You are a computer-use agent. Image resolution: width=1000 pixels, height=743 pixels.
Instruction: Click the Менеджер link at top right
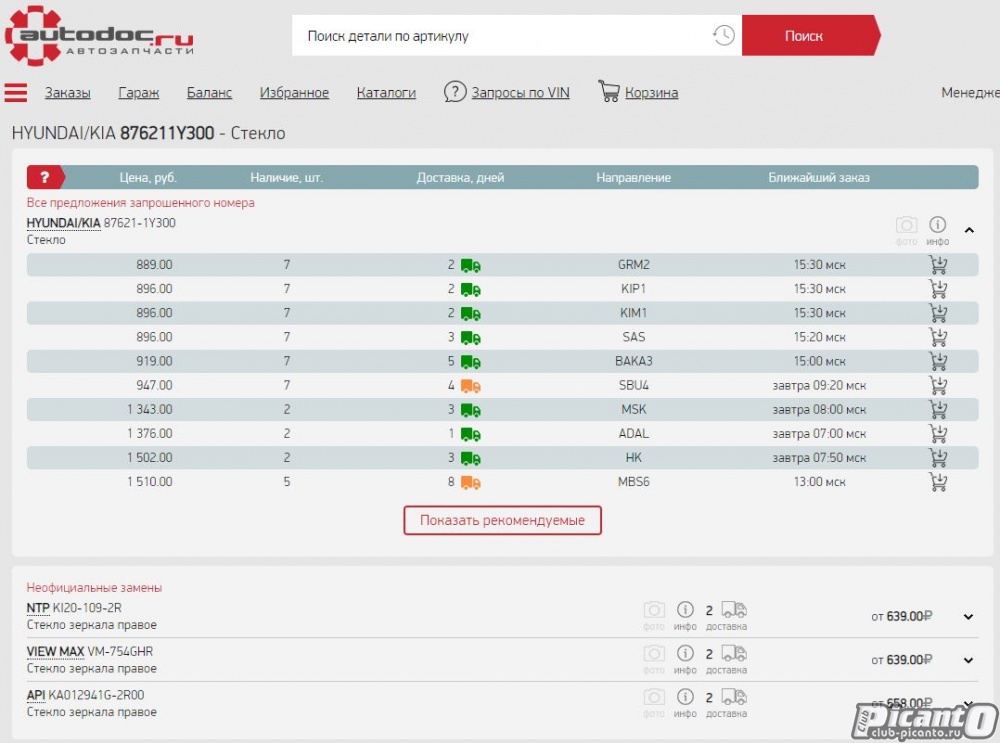click(970, 92)
